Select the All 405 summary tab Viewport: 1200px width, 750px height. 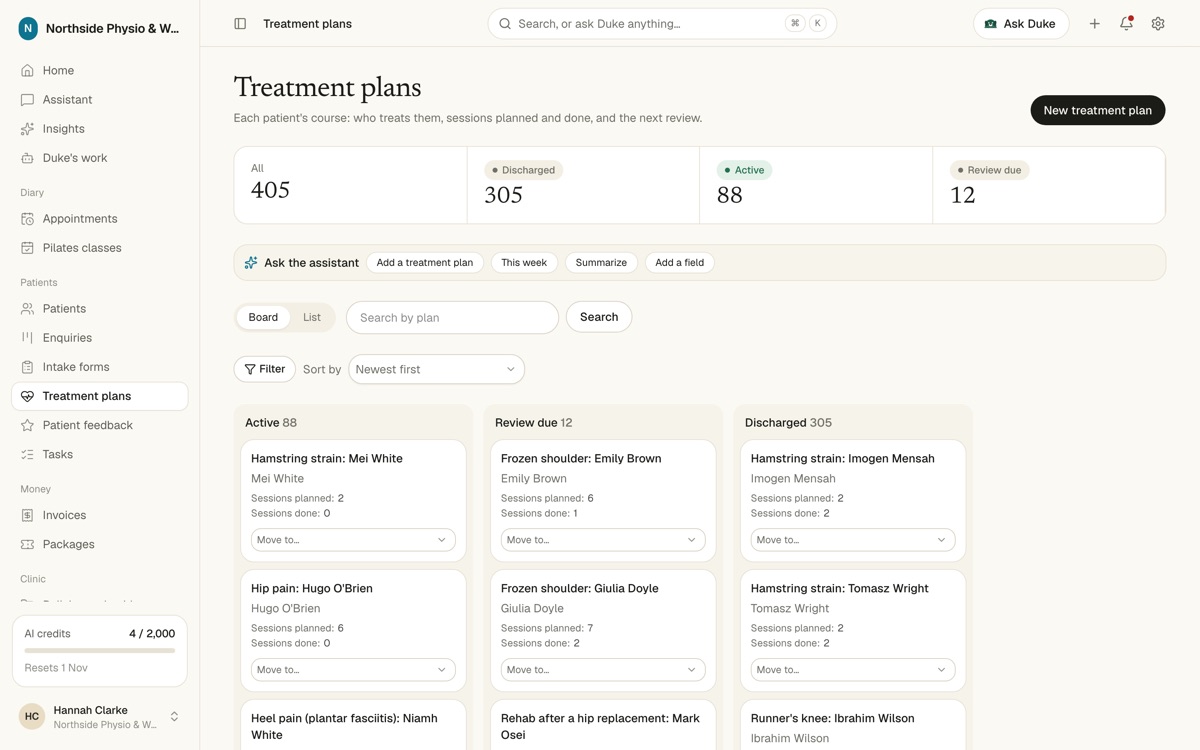pos(350,185)
